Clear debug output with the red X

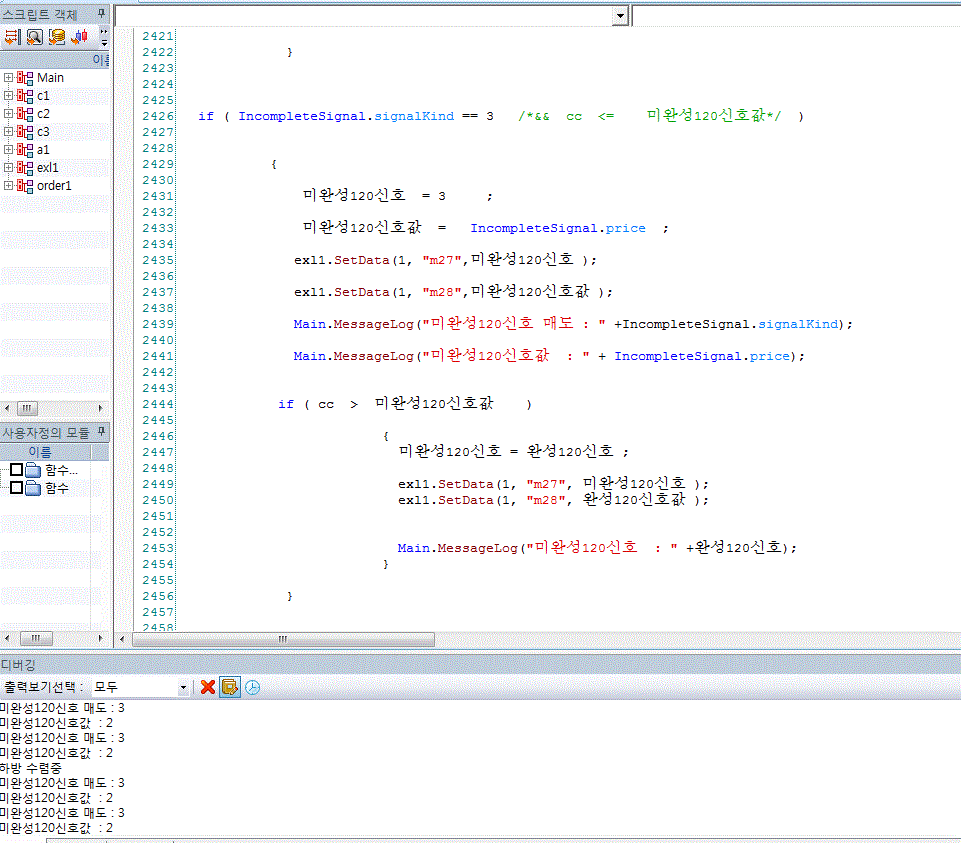tap(208, 687)
